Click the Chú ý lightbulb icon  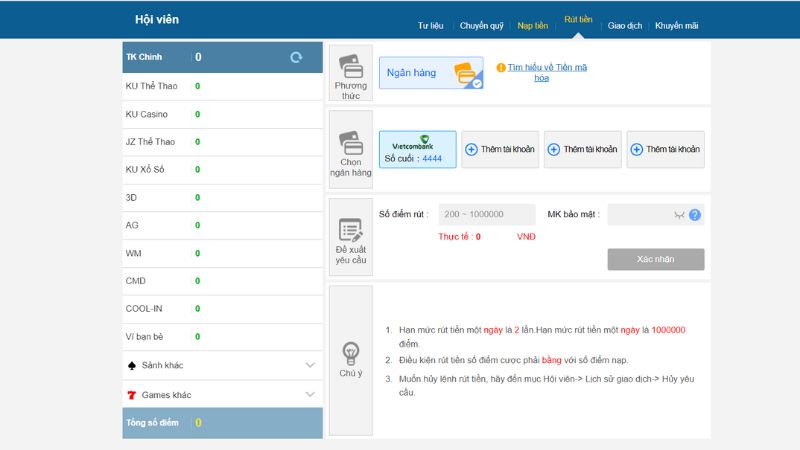(350, 352)
